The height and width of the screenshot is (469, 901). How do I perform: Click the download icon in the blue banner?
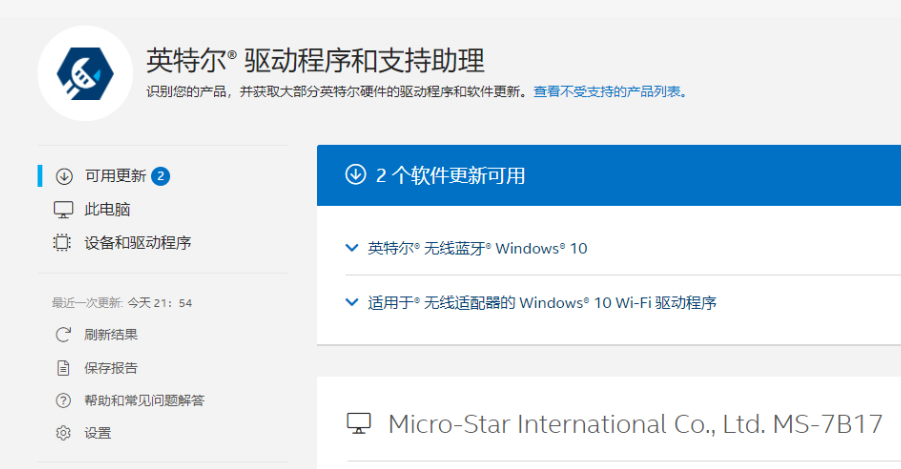coord(355,175)
